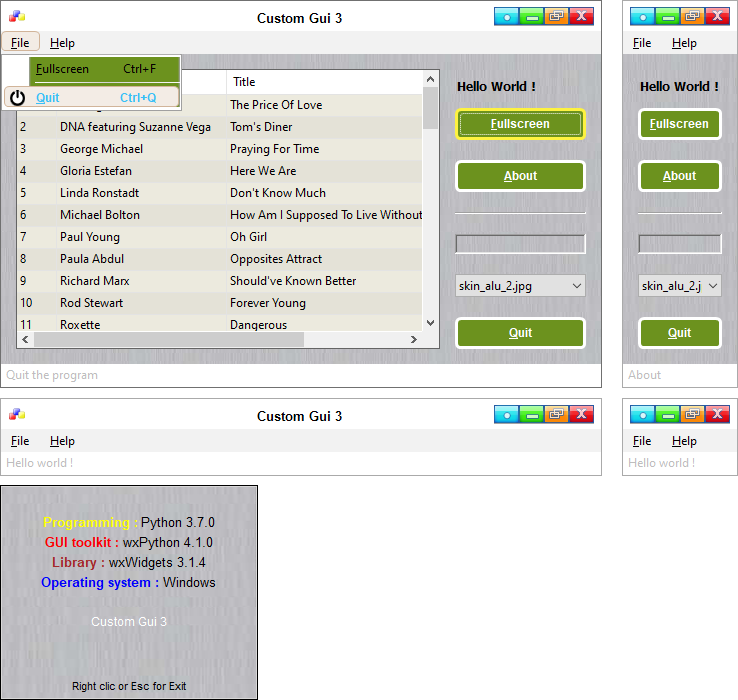
Task: Click the slider line above the wide progress gauge
Action: [520, 213]
